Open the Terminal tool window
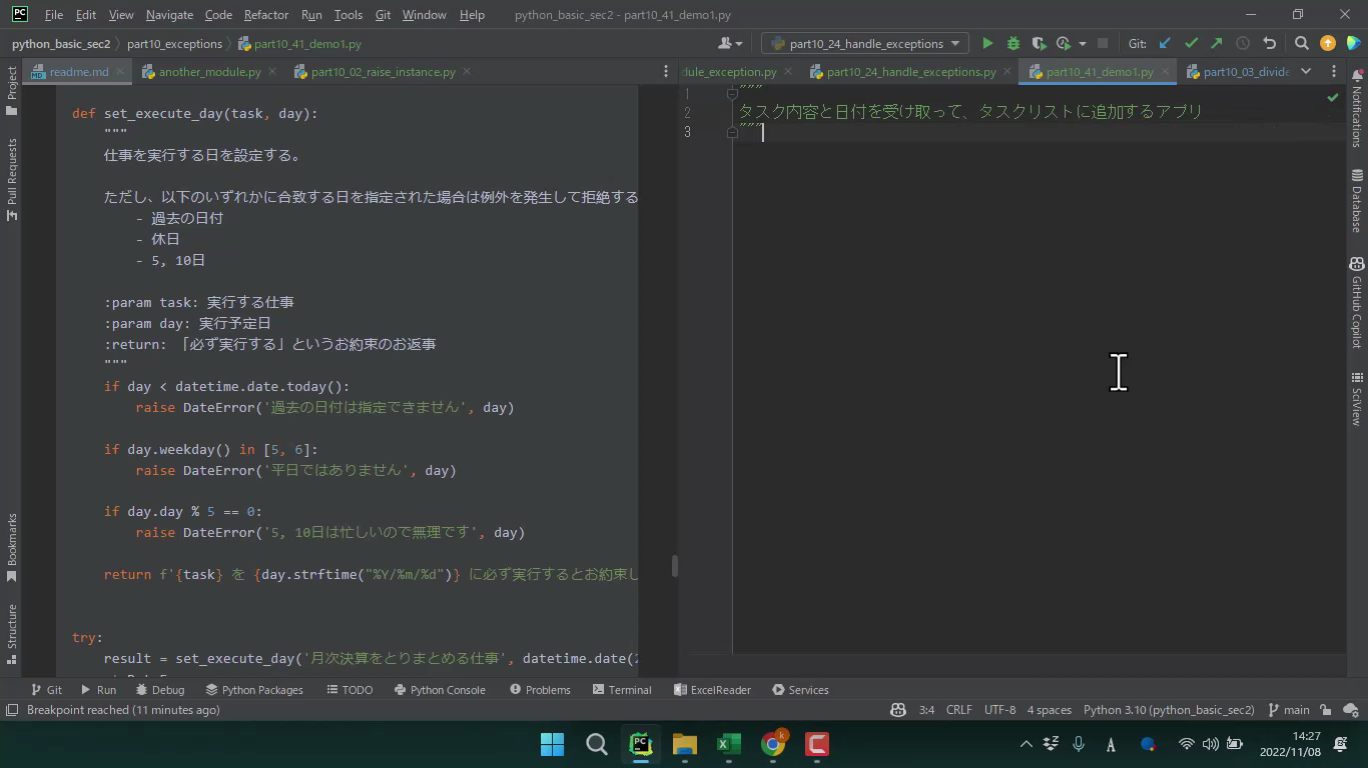This screenshot has height=768, width=1368. click(x=621, y=690)
